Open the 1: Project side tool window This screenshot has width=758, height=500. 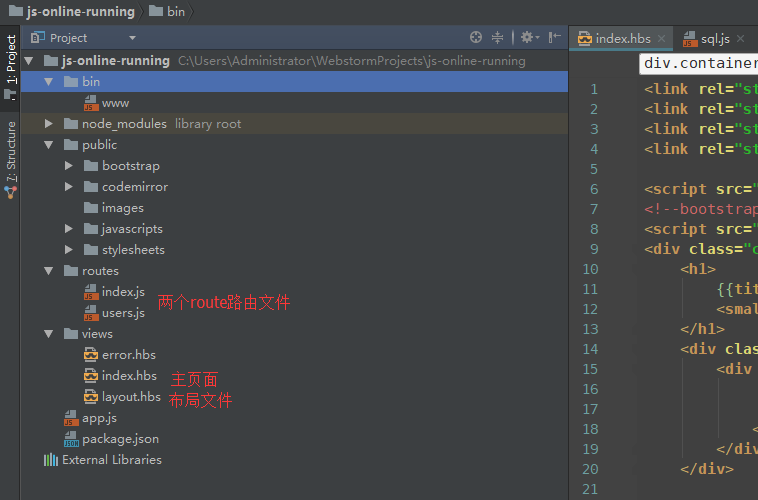[10, 67]
